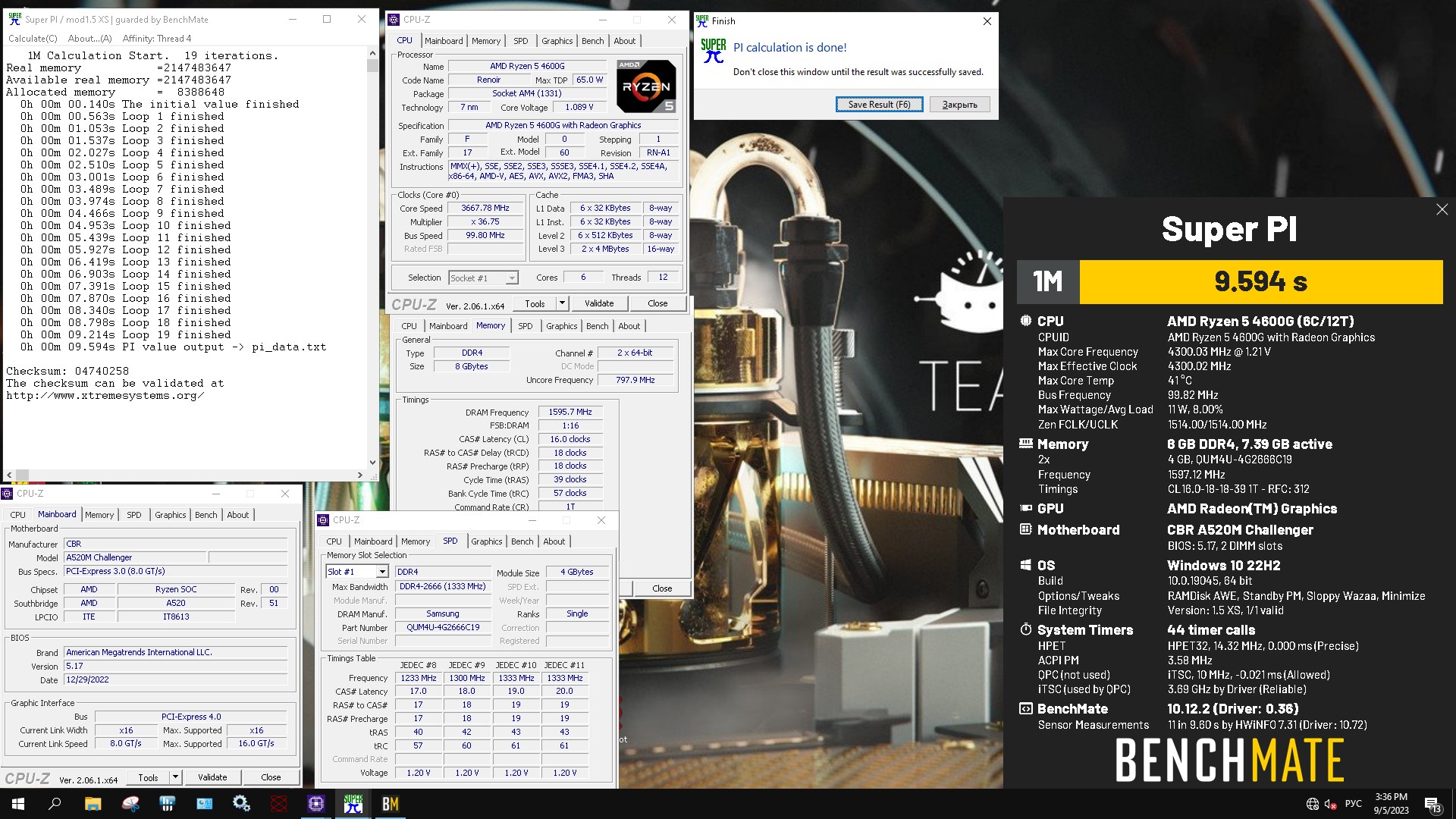
Task: Click Validate button in Mainboard CPU-Z
Action: (x=212, y=777)
